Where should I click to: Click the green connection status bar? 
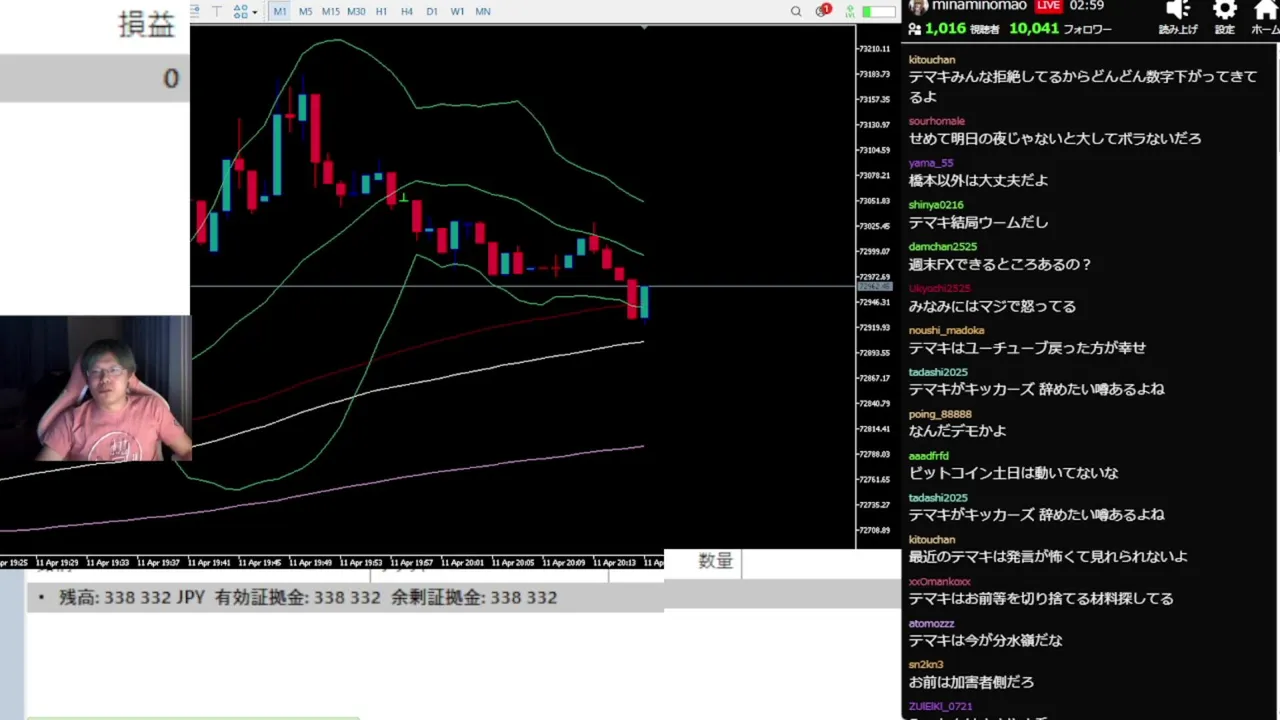(x=879, y=11)
